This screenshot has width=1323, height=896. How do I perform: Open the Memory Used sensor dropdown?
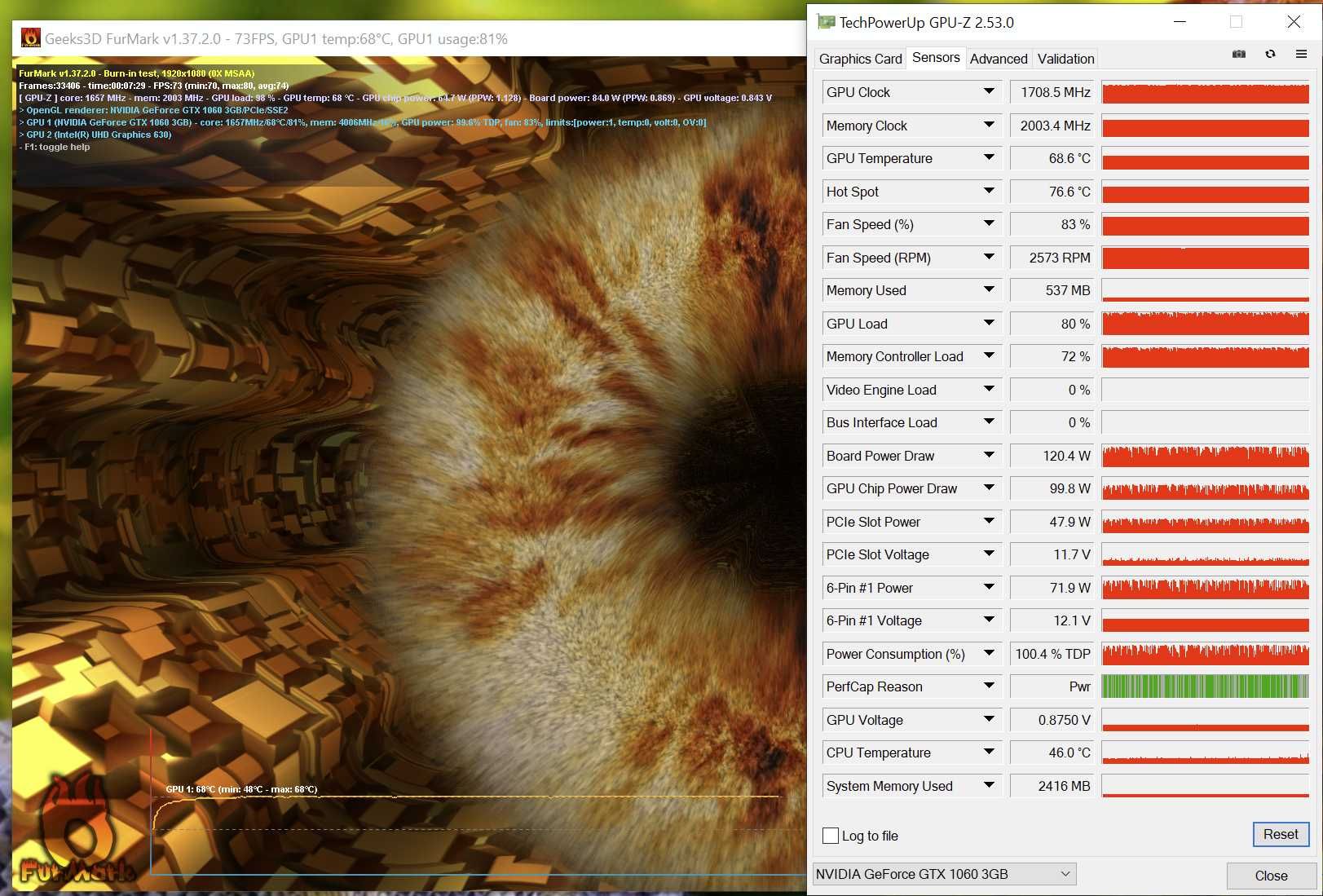pos(989,290)
